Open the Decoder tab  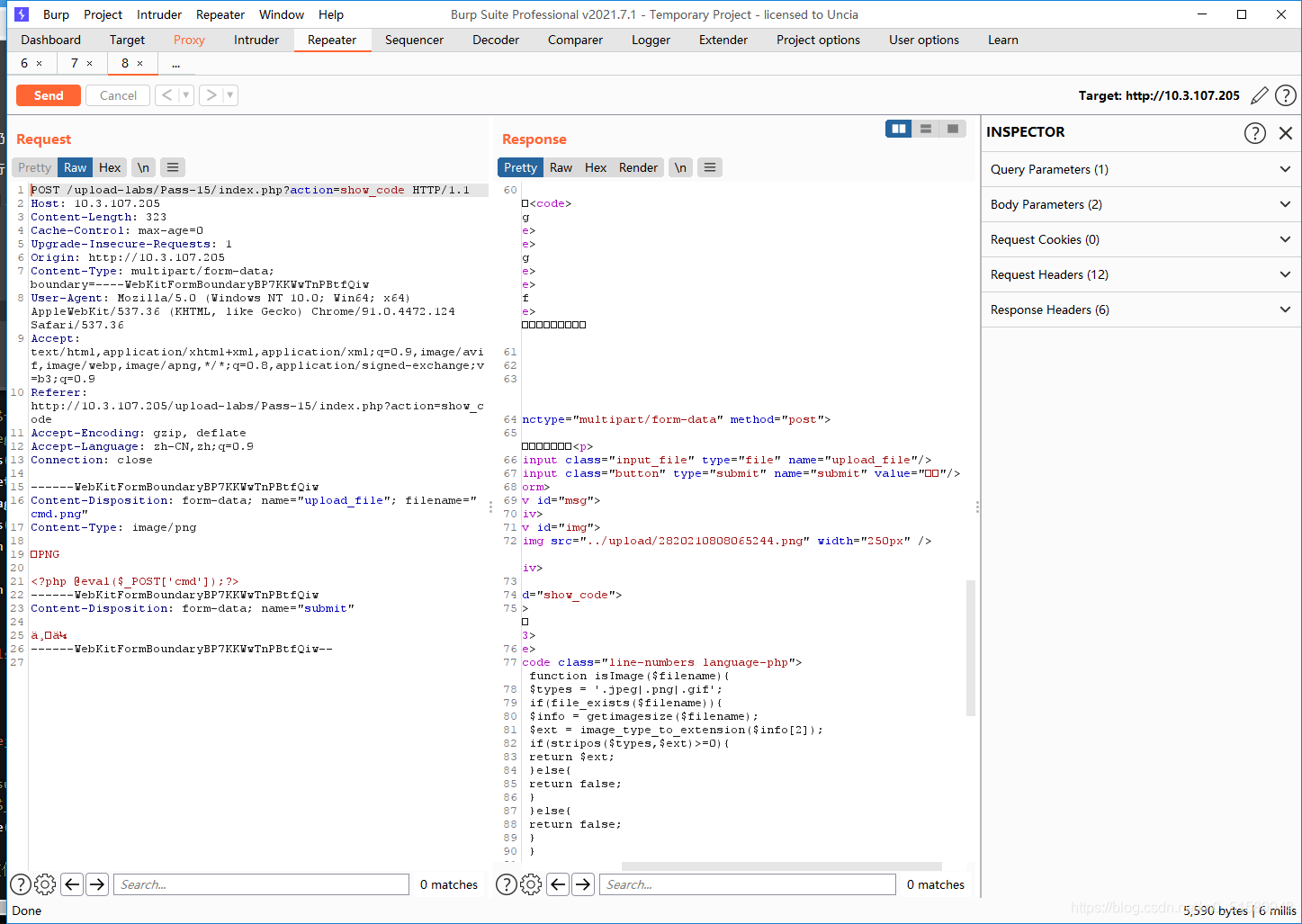point(496,40)
